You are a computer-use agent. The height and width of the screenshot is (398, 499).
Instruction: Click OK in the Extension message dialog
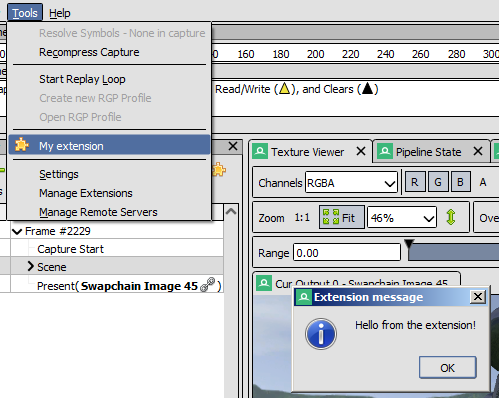(x=447, y=367)
